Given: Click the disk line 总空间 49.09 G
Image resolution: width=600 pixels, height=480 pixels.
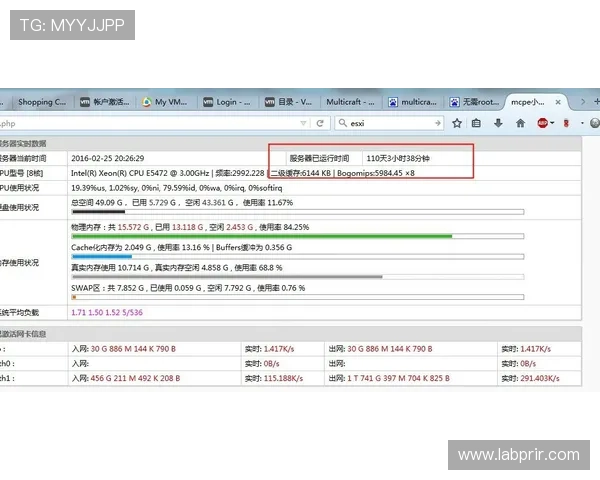Looking at the screenshot, I should (x=182, y=202).
